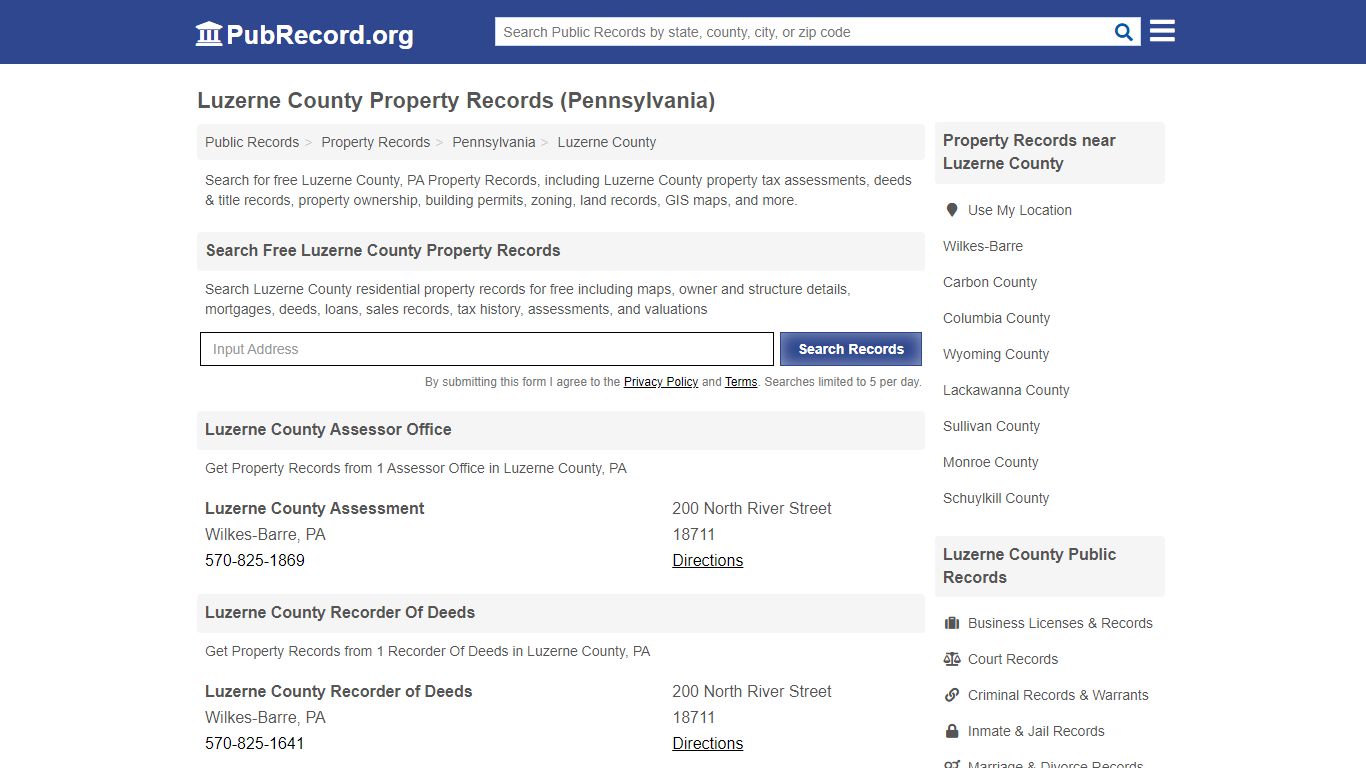The height and width of the screenshot is (768, 1366).
Task: Click the Input Address field
Action: [487, 349]
